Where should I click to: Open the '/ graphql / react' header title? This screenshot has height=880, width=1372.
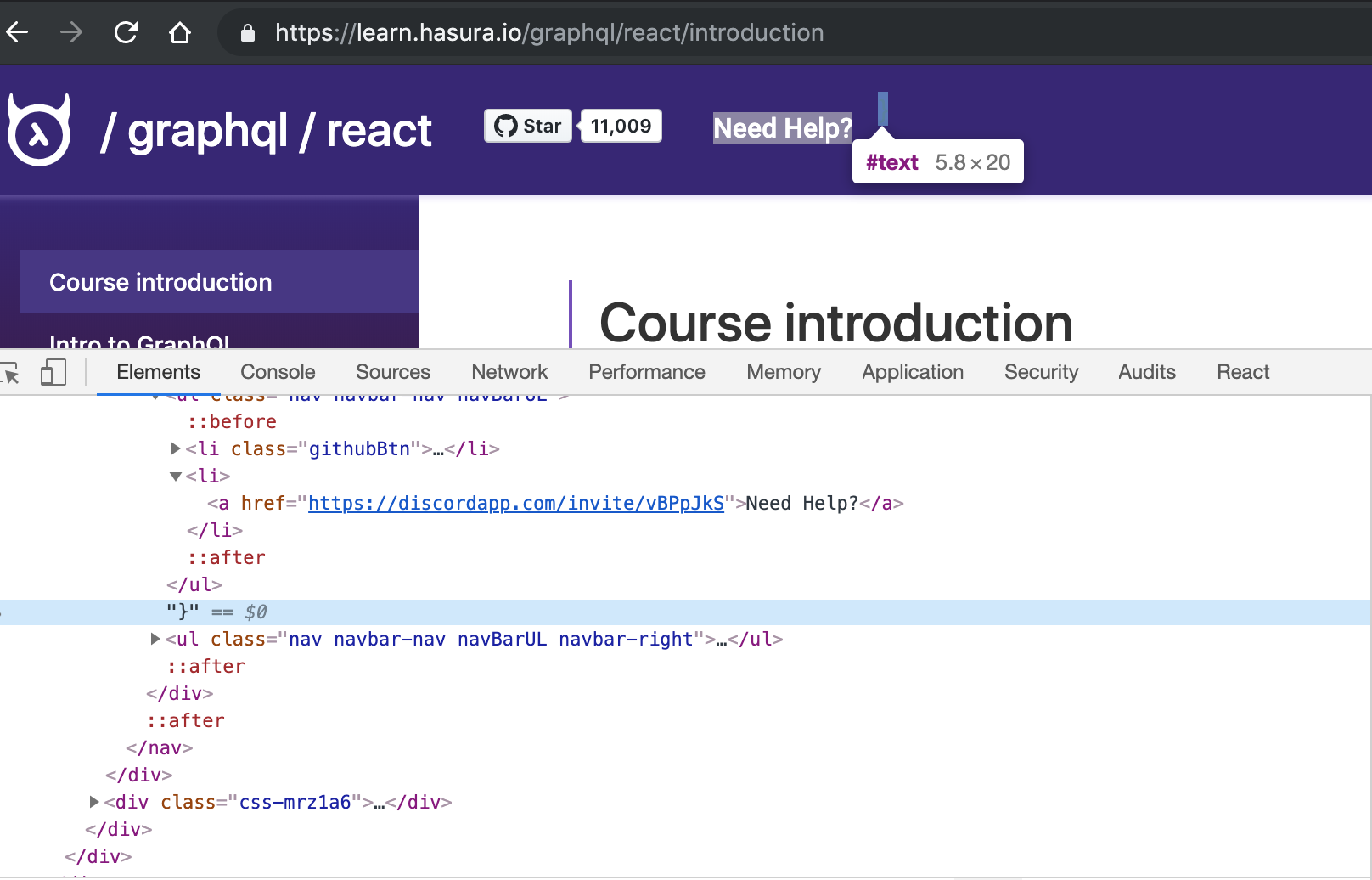(267, 131)
